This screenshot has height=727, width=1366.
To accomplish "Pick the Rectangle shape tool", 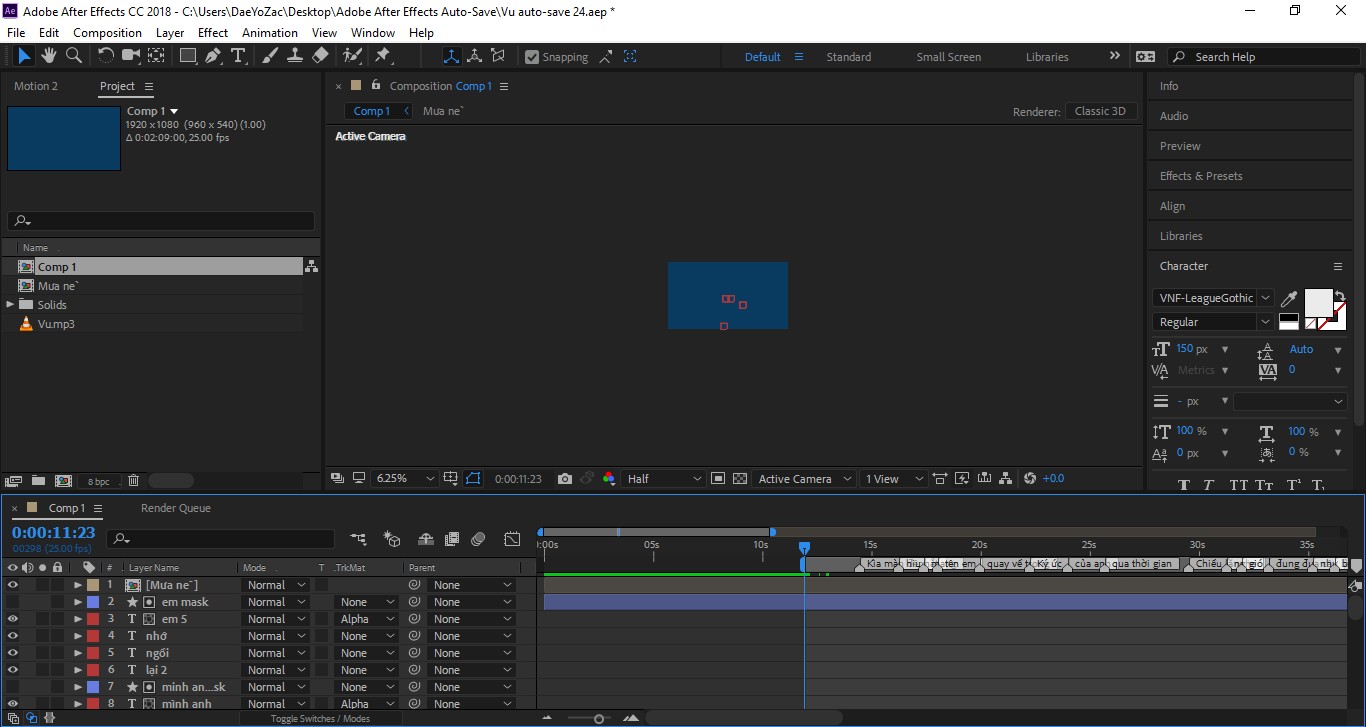I will click(188, 56).
